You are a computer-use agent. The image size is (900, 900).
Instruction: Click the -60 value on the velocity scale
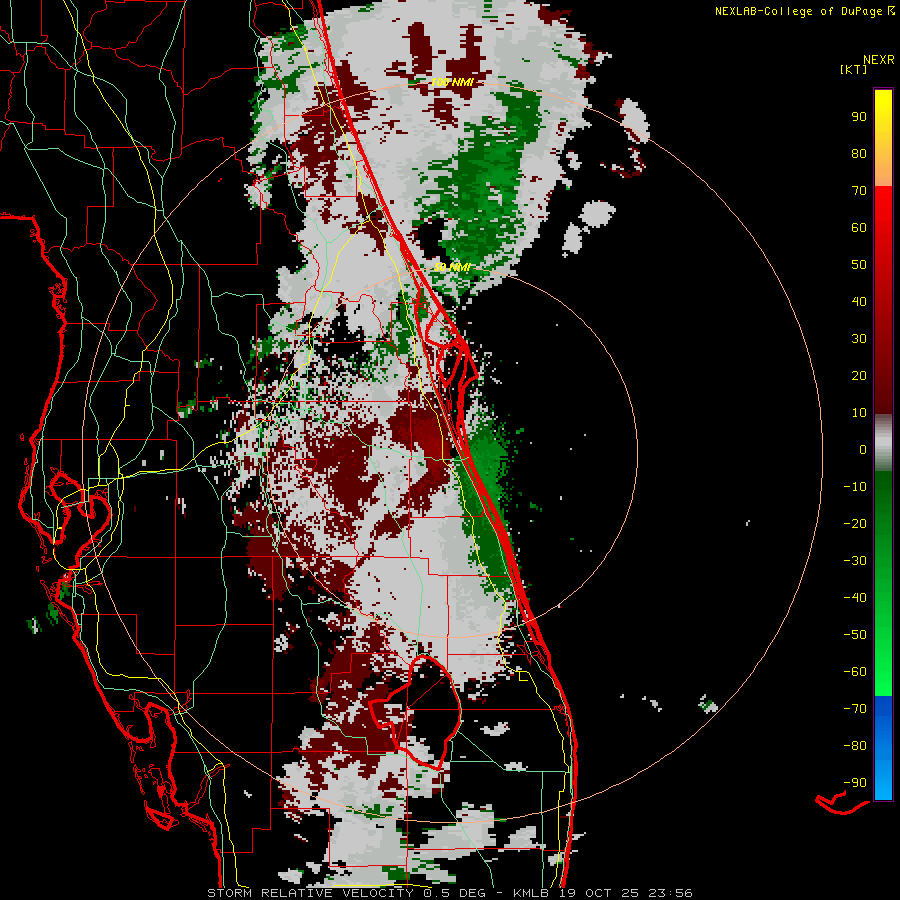(x=855, y=672)
